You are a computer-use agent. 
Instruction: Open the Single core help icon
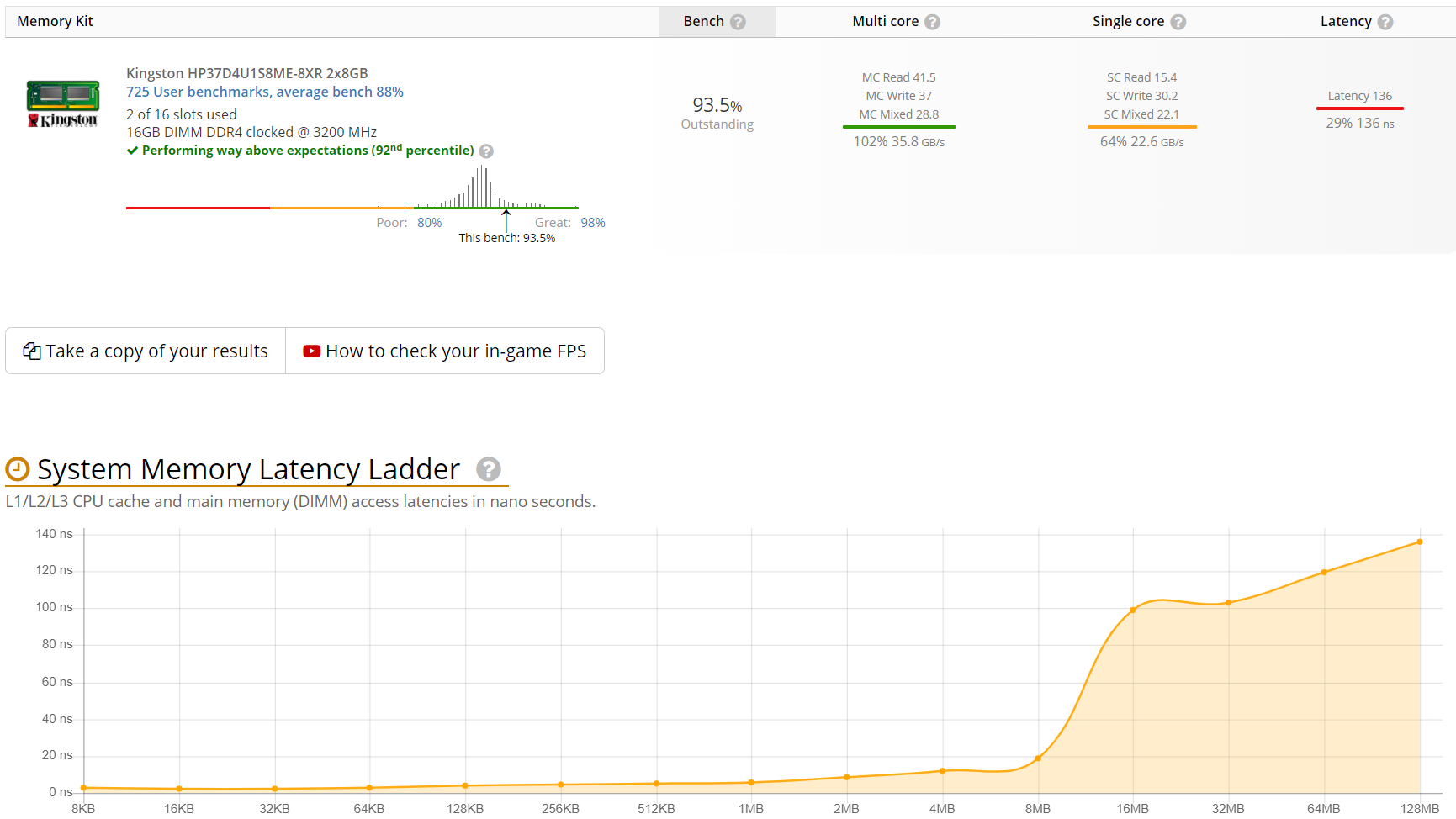pos(1178,22)
